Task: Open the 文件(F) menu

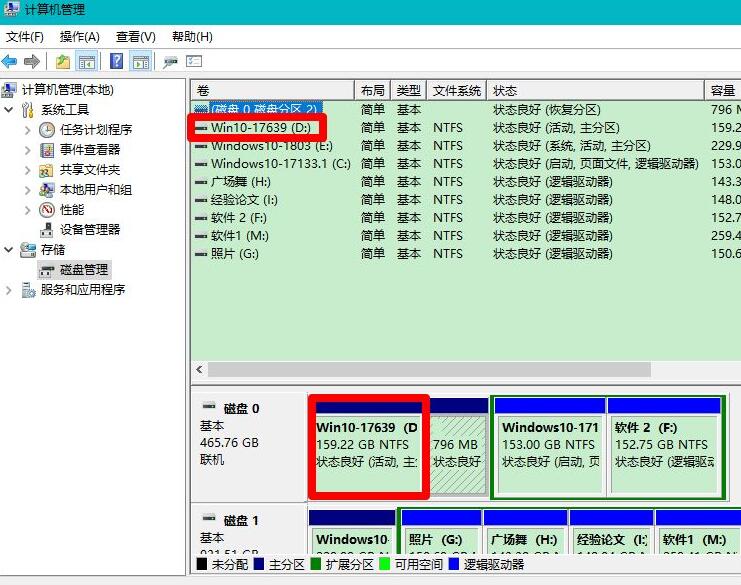Action: (25, 36)
